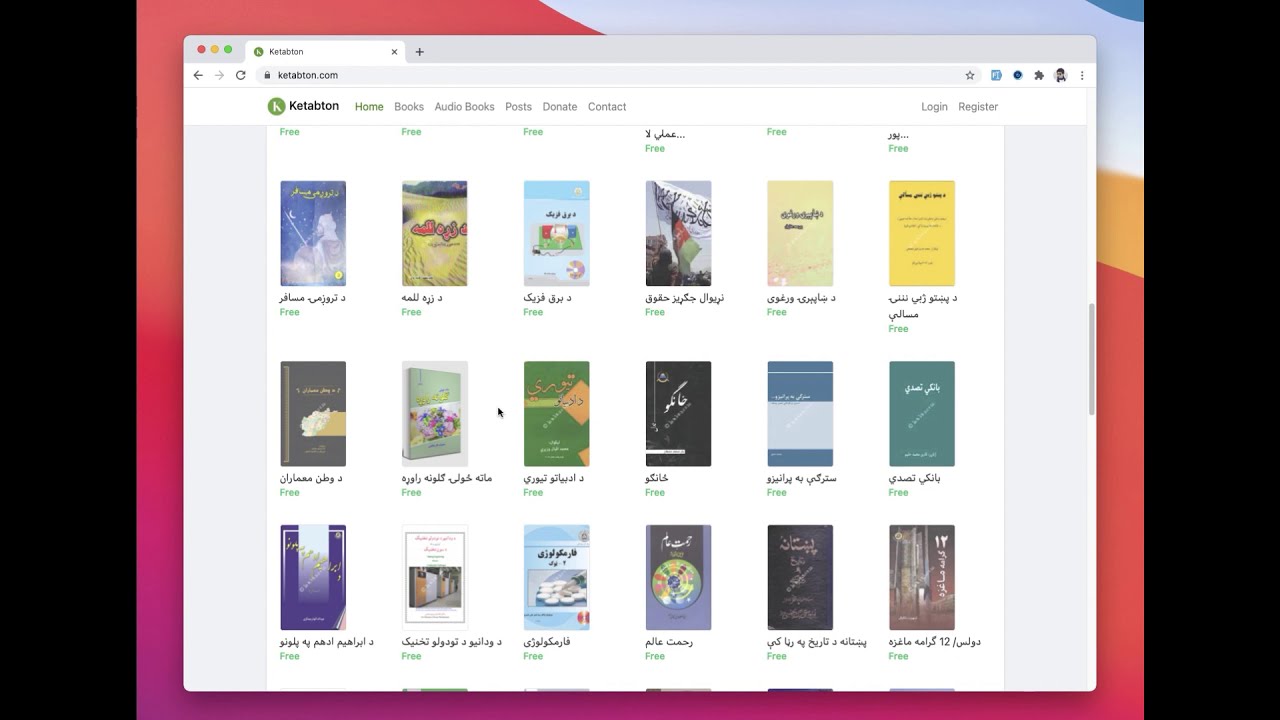Click the padlock site info icon
Image resolution: width=1280 pixels, height=720 pixels.
point(267,75)
